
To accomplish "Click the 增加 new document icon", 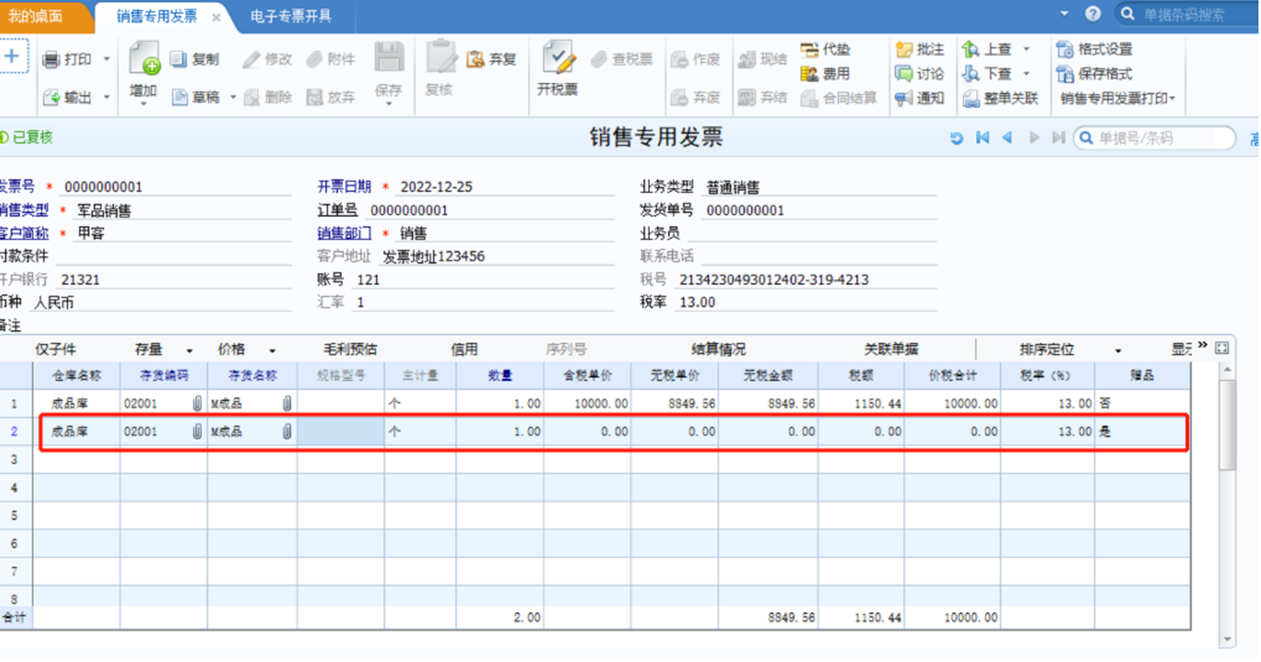I will pyautogui.click(x=144, y=59).
